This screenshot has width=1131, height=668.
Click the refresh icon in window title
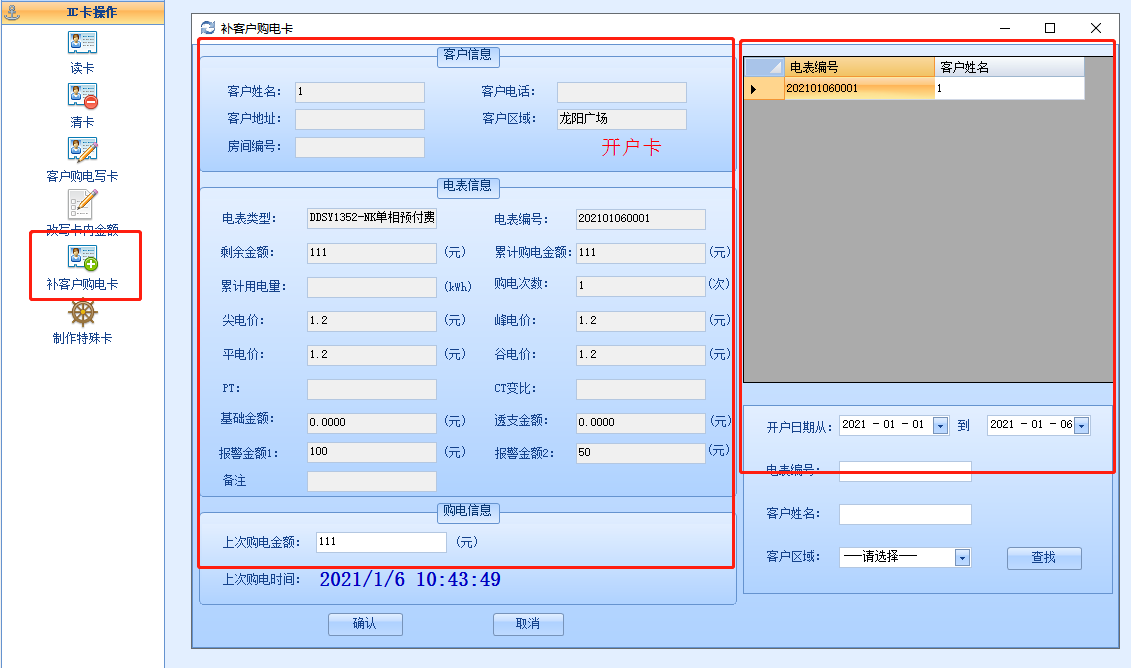(207, 28)
